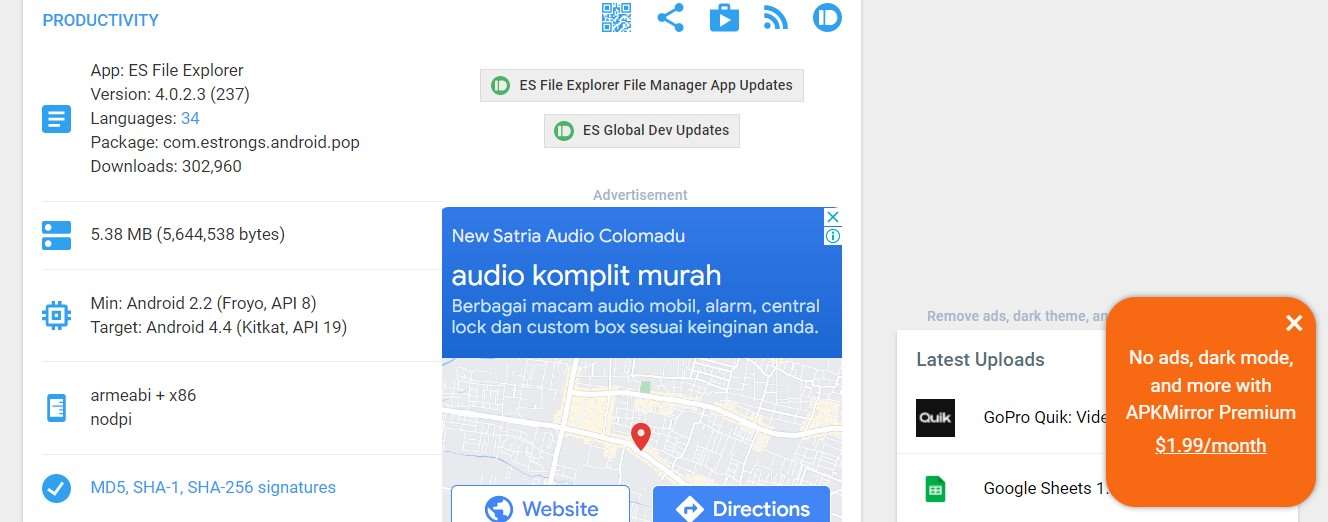The image size is (1328, 522).
Task: Click the Latest Uploads heading
Action: [980, 359]
